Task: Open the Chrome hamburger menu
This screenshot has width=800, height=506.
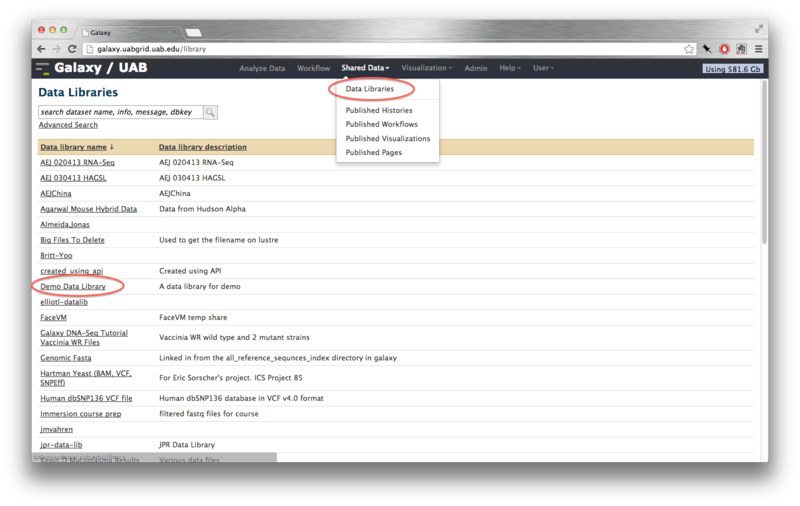Action: (758, 49)
